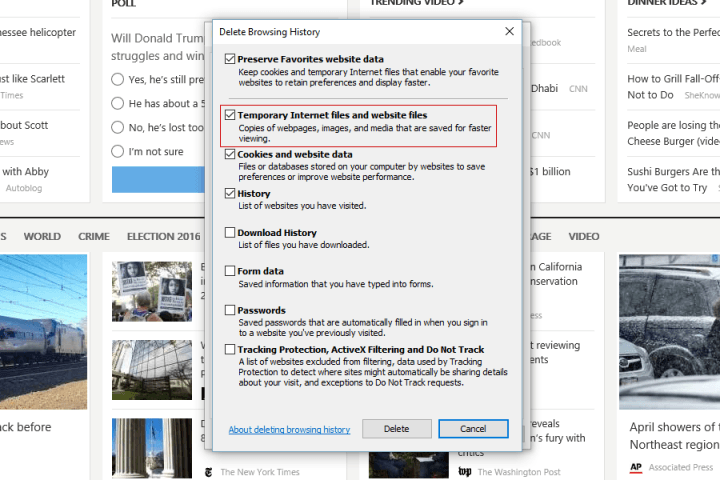Open the 'bout Scott' news link
Viewport: 720px width, 480px height.
click(24, 125)
